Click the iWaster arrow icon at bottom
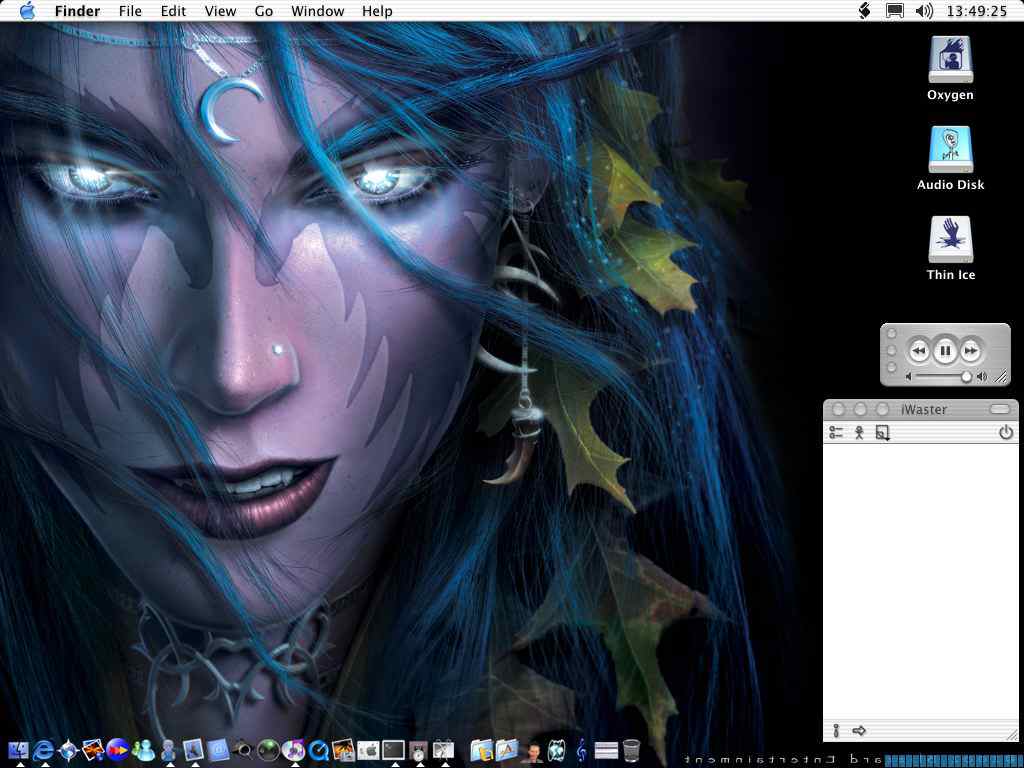Screen dimensions: 1024x768 coord(859,731)
